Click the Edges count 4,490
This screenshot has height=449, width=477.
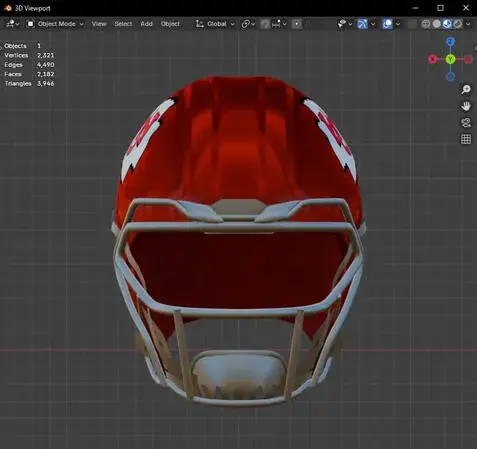click(x=45, y=65)
